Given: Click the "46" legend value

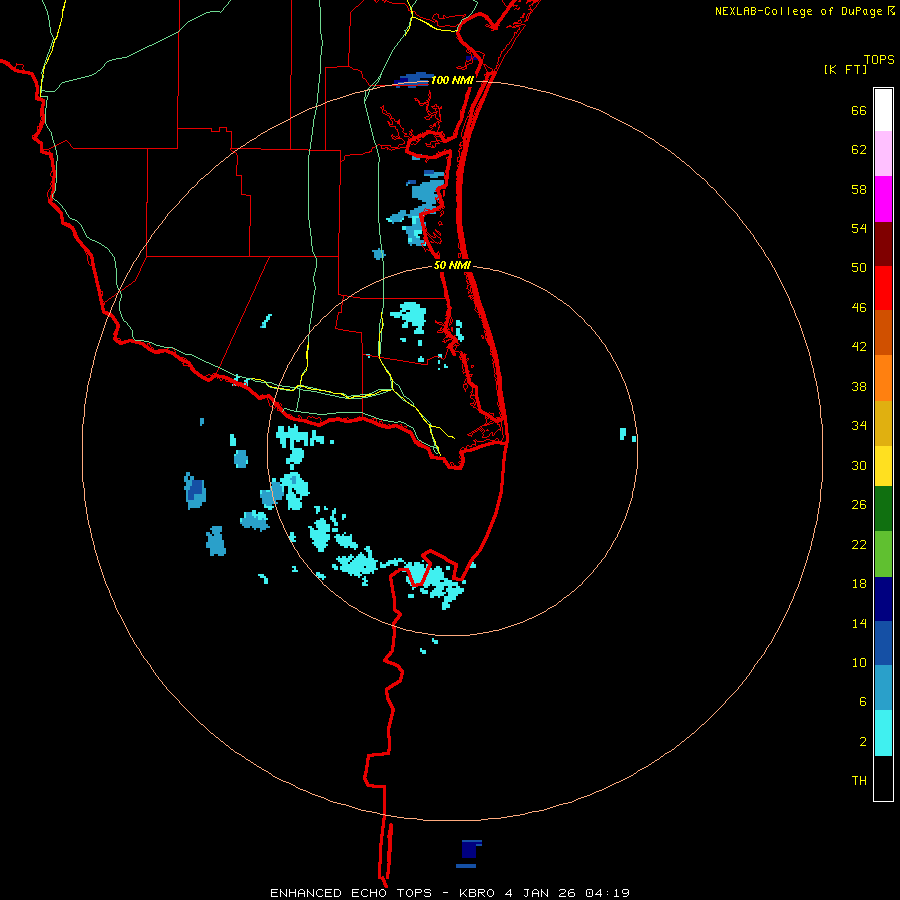Looking at the screenshot, I should click(x=859, y=308).
